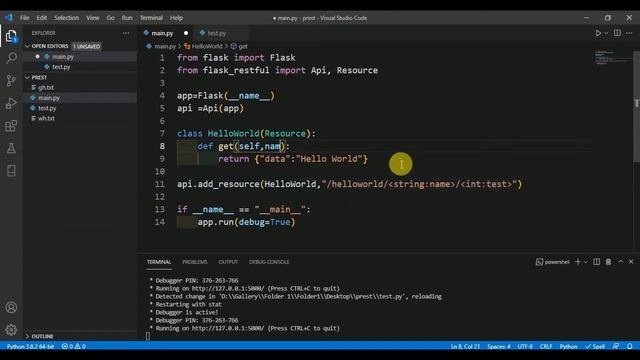Select the Terminal panel tab

tap(159, 262)
